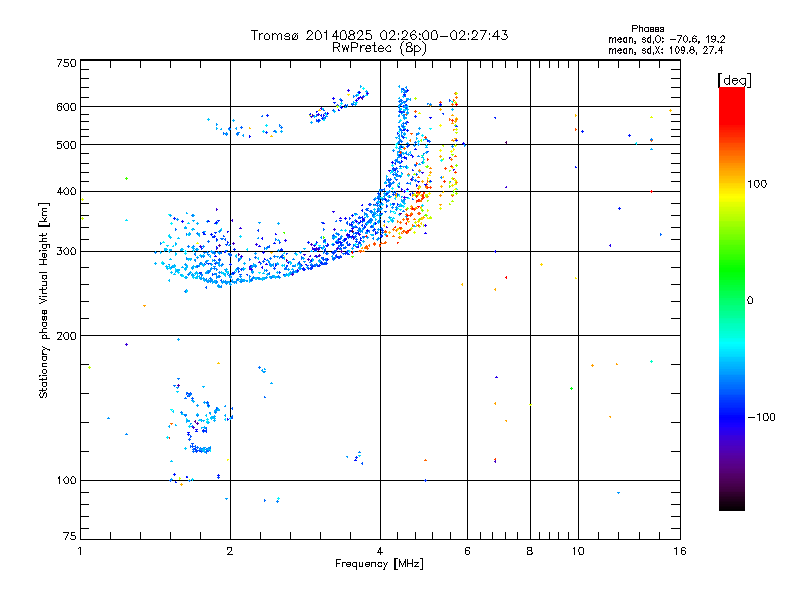Click the x-axis tick label '2'
The height and width of the screenshot is (600, 800).
coord(230,551)
